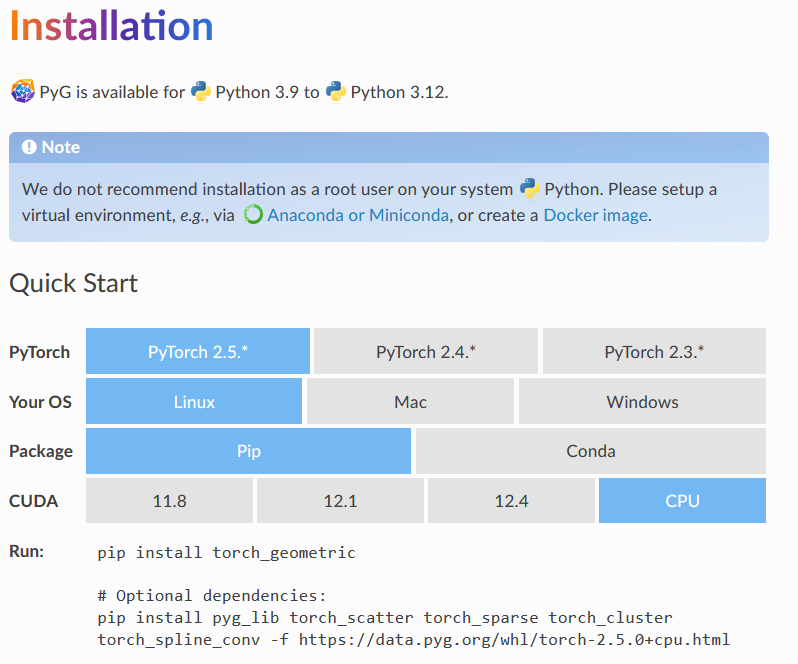
Task: Select PyTorch 2.4.* version
Action: click(426, 351)
